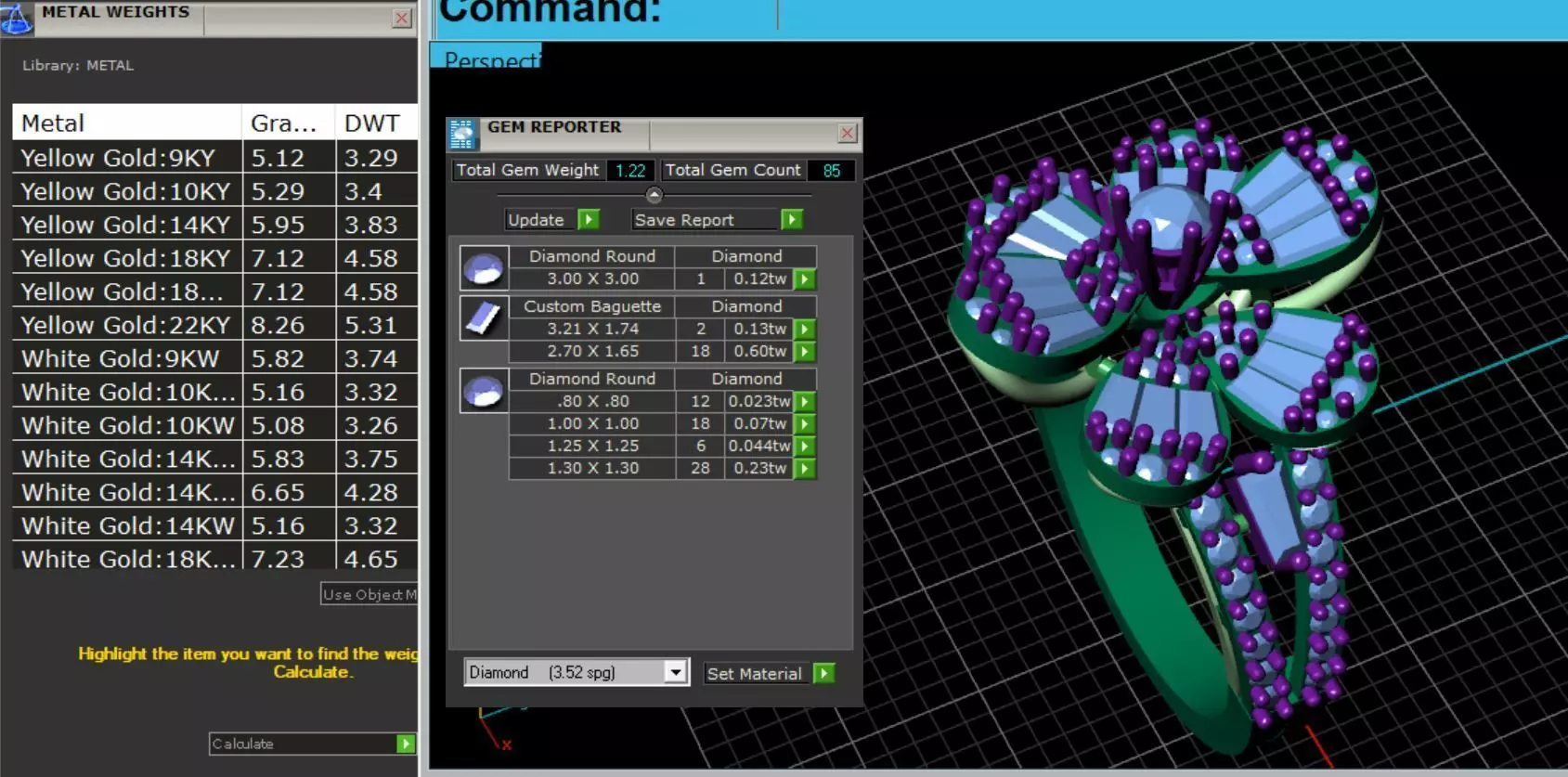
Task: Select the White Gold:9KW row
Action: pos(215,358)
